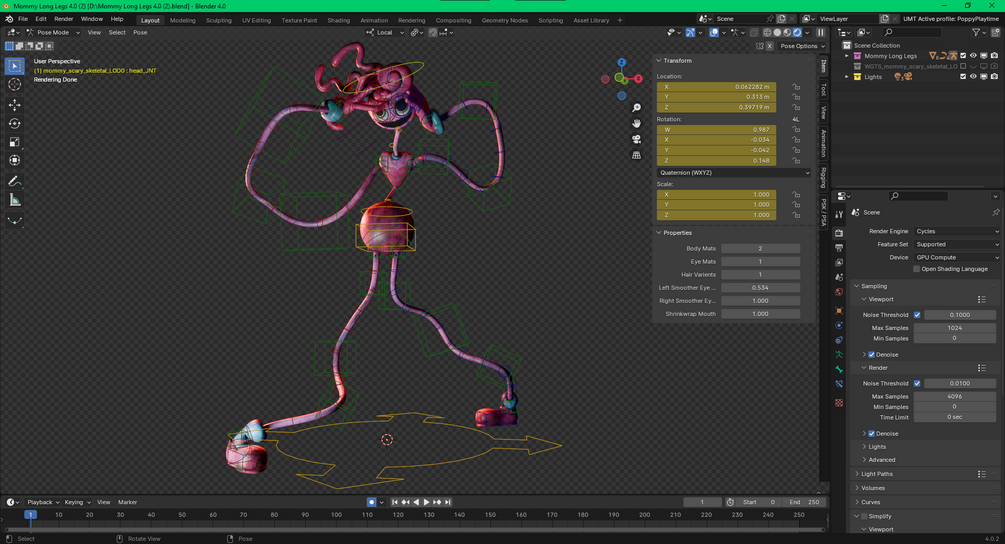Open the Pose Options dropdown
Image resolution: width=1005 pixels, height=544 pixels.
tap(802, 46)
